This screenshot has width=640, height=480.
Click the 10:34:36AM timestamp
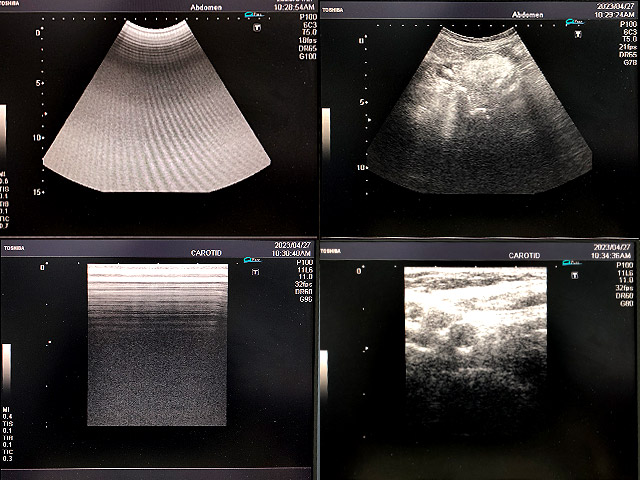(x=611, y=256)
